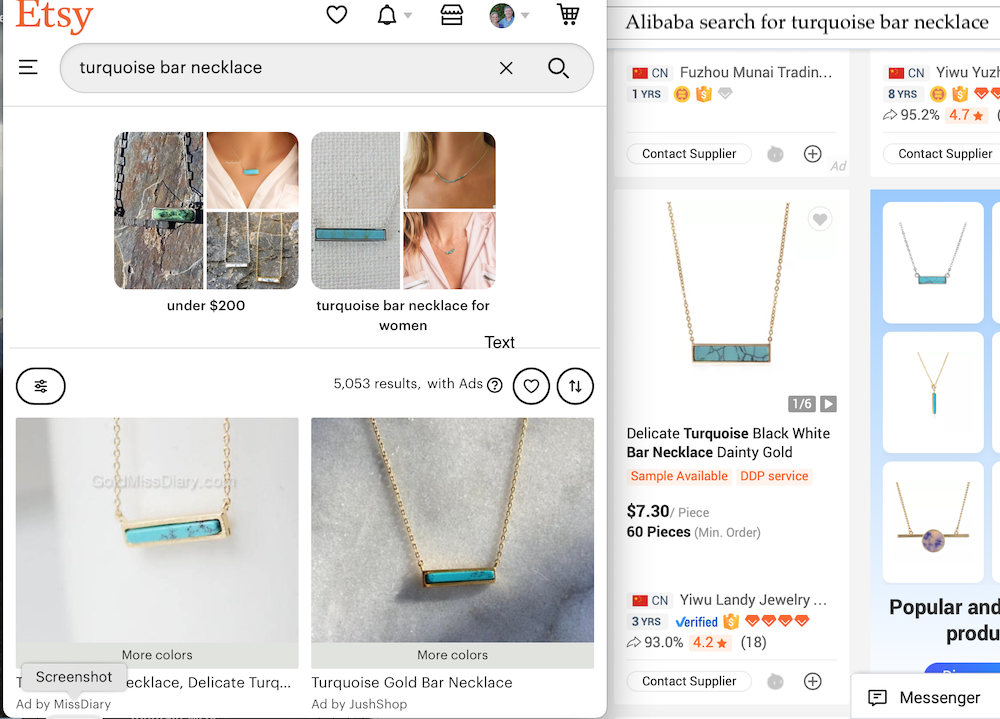The height and width of the screenshot is (719, 1000).
Task: Open the Etsy shopping cart
Action: tap(568, 15)
